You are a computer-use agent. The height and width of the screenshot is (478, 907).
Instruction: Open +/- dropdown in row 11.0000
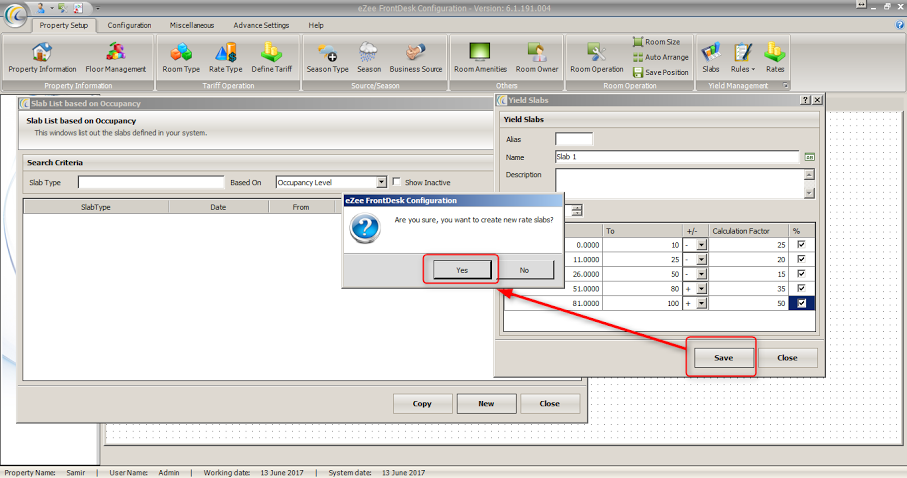coord(702,259)
